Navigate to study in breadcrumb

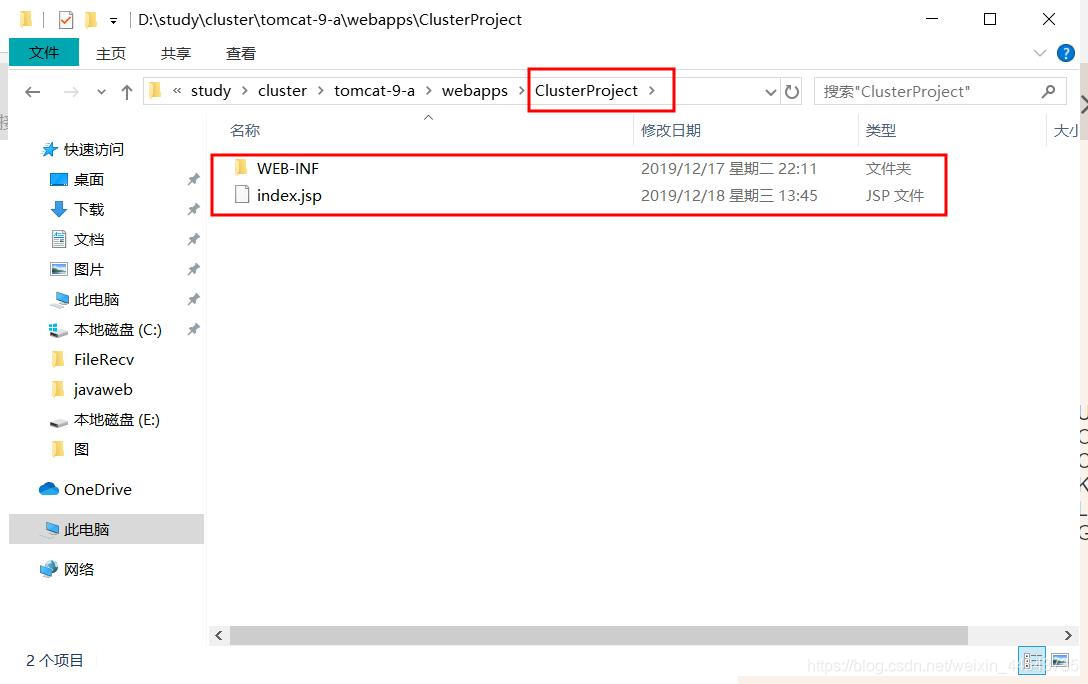click(211, 91)
